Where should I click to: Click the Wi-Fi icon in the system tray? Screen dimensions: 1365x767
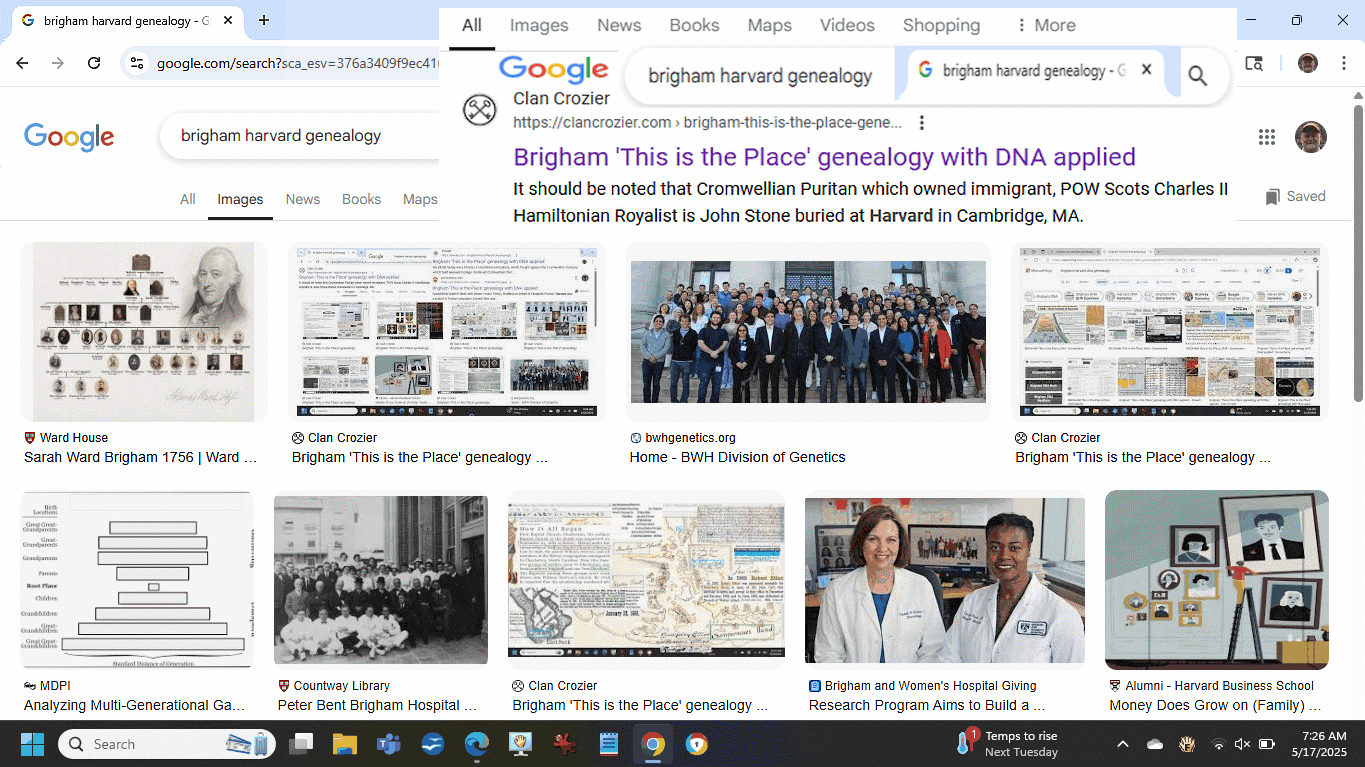click(1219, 745)
